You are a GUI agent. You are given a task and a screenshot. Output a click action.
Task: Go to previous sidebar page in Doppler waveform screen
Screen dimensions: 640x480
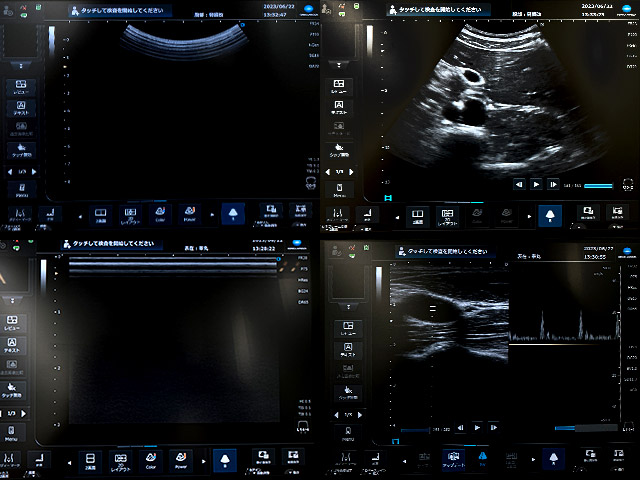tap(336, 415)
